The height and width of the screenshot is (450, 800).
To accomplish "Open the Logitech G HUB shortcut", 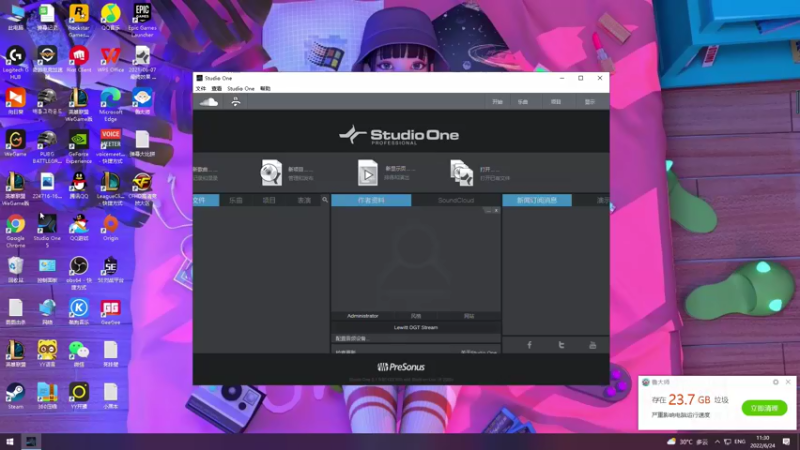I will click(x=15, y=62).
